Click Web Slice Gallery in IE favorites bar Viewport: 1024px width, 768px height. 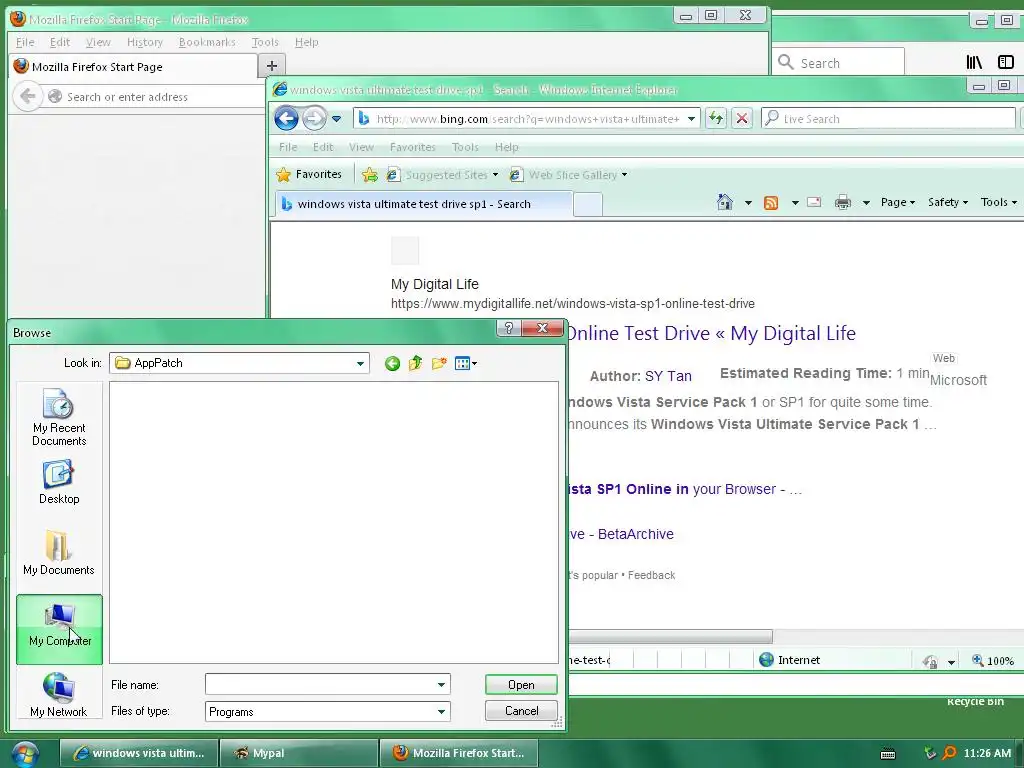coord(568,175)
